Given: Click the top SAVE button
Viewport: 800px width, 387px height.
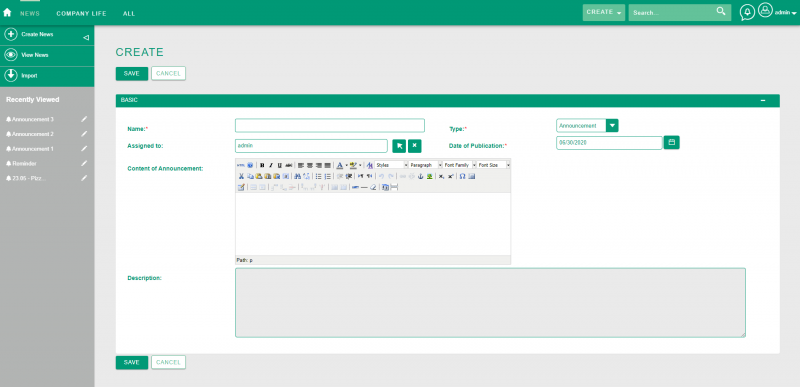Looking at the screenshot, I should point(132,73).
